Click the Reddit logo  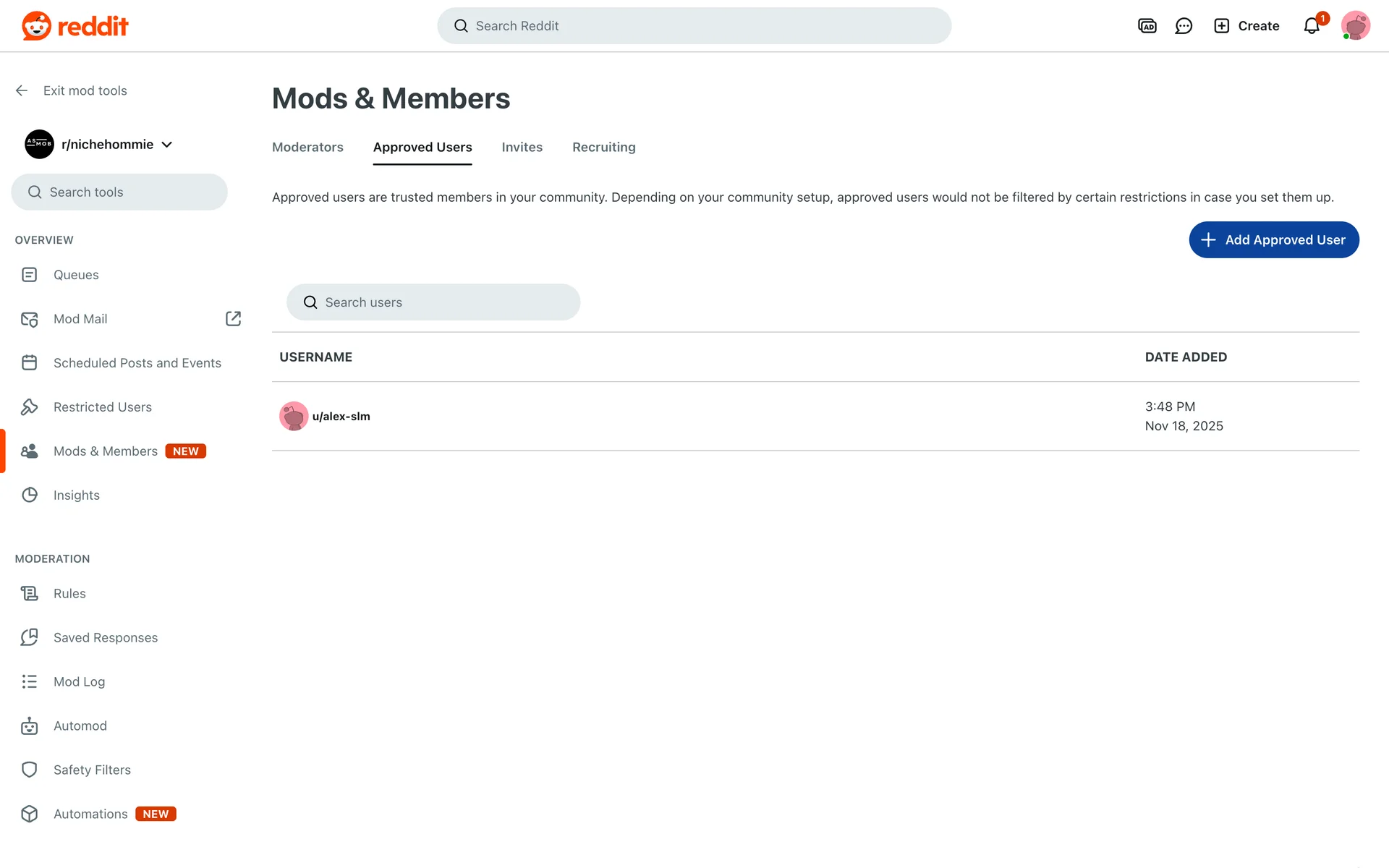[x=75, y=26]
